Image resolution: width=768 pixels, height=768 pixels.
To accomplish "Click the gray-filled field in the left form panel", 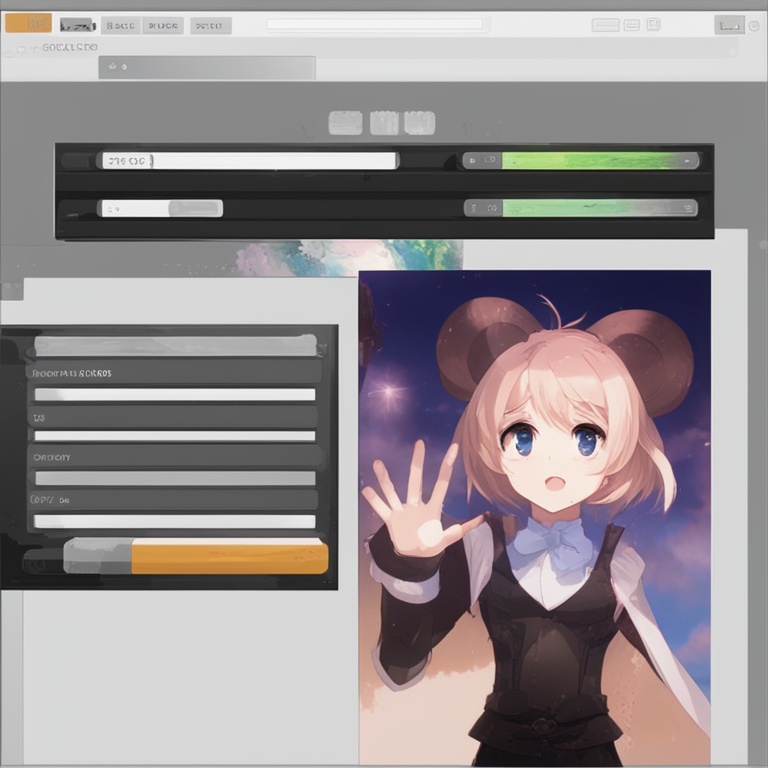I will [x=175, y=478].
